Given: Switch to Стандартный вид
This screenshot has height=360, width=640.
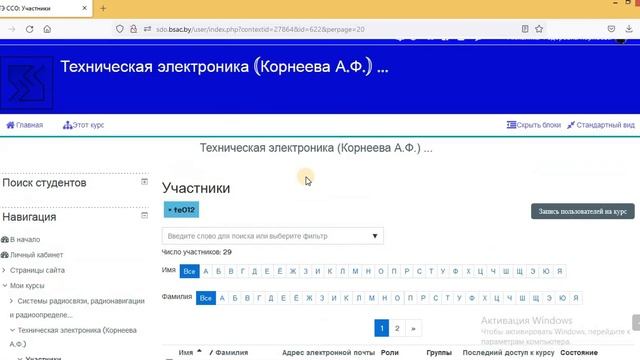Looking at the screenshot, I should [601, 125].
